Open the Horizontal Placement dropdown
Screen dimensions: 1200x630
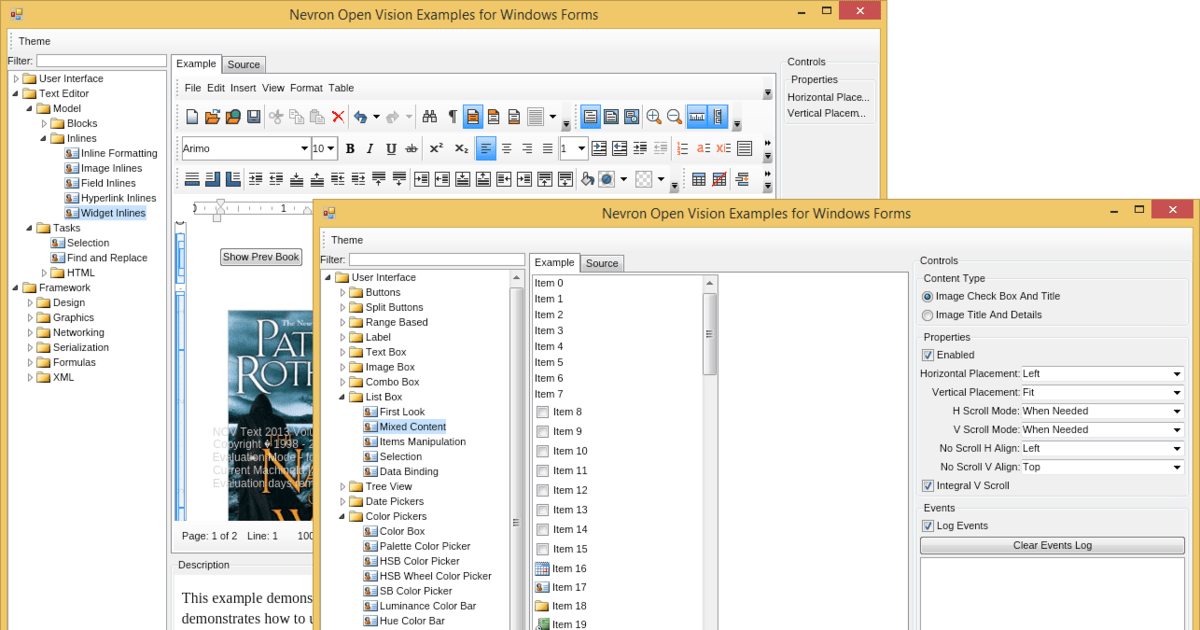tap(1177, 374)
